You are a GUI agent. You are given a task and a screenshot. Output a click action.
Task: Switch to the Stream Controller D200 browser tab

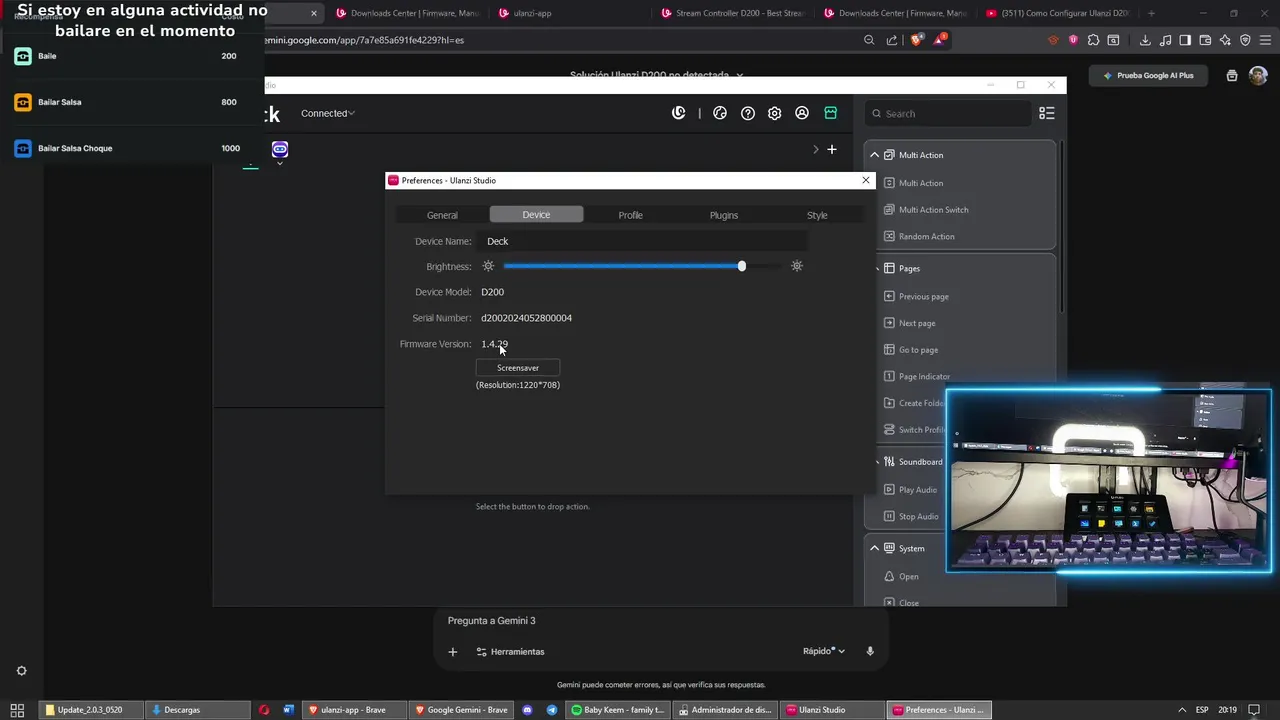coord(735,13)
